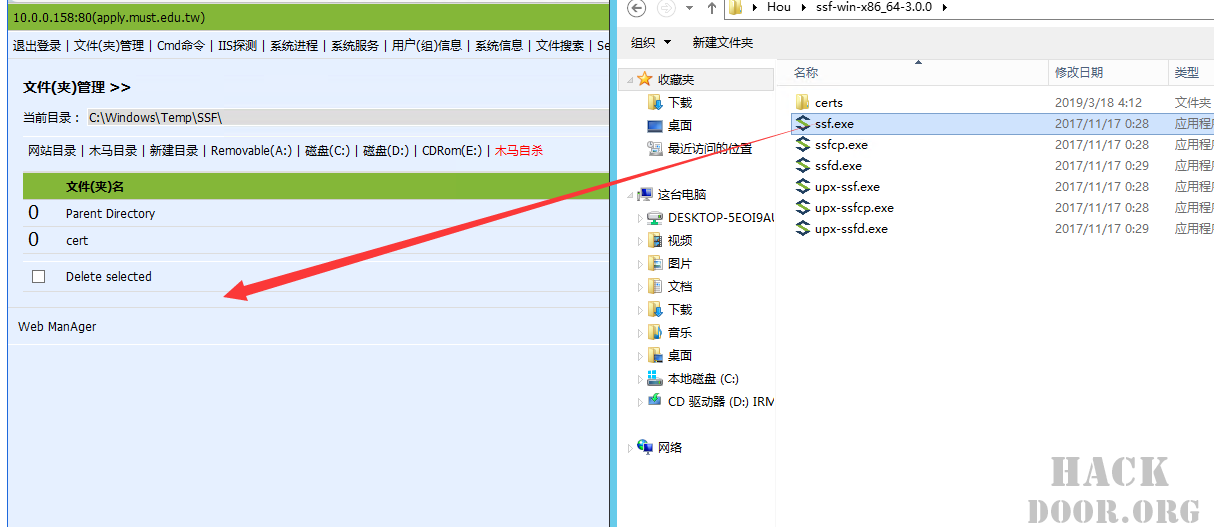Select ssfcp.exe file icon
Image resolution: width=1214 pixels, height=527 pixels.
point(802,144)
